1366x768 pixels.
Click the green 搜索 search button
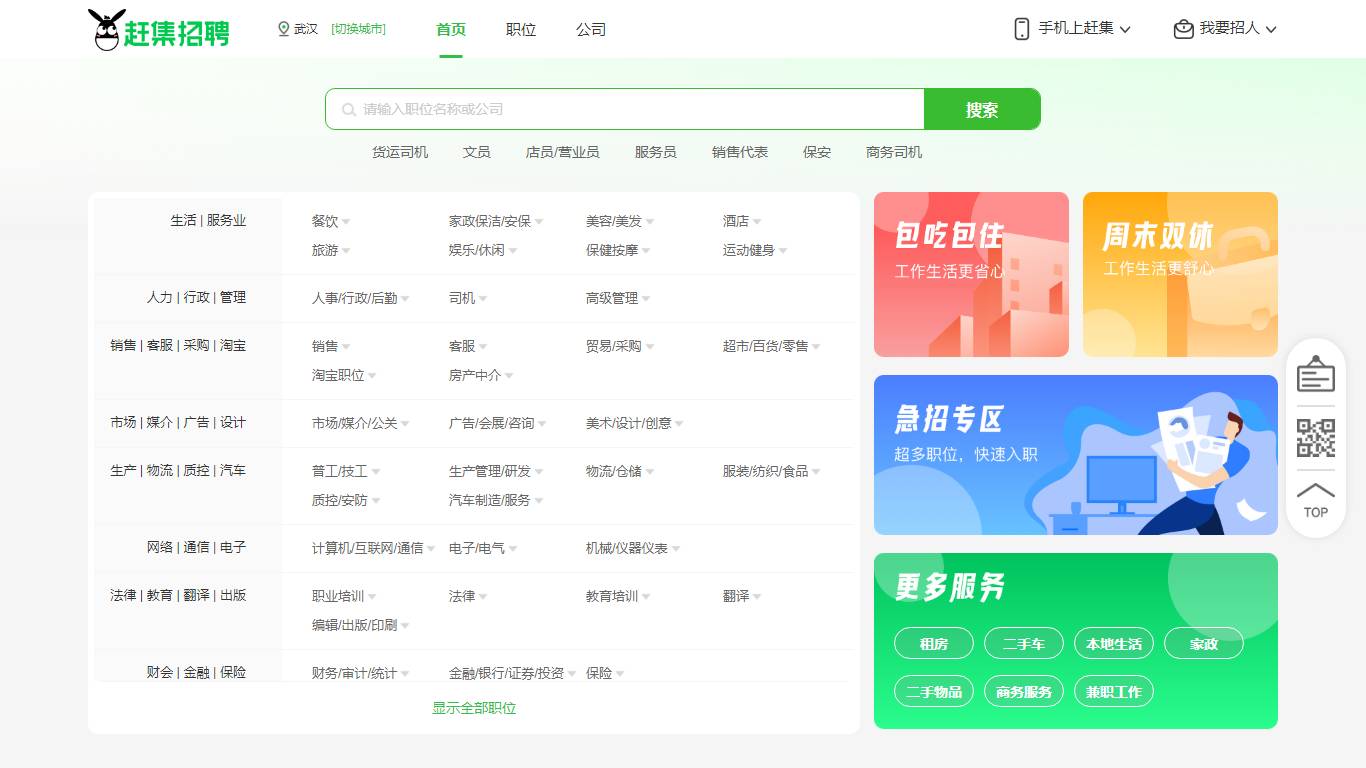981,109
